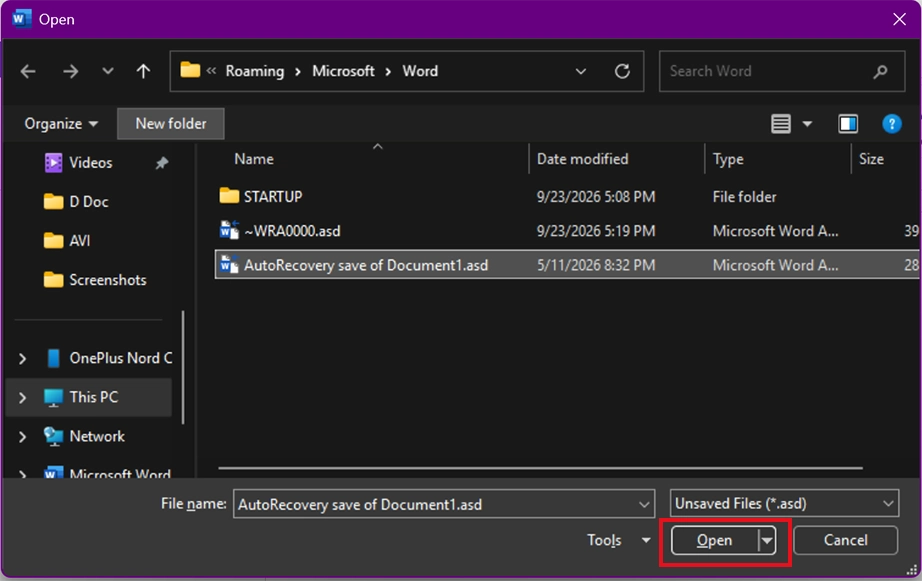This screenshot has height=581, width=922.
Task: Click the STARTUP folder icon
Action: [229, 195]
